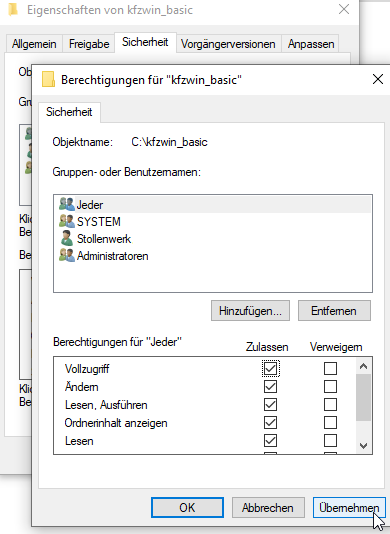Toggle Zulassen checkbox for Lesen
Screen dimensions: 390x534
pos(270,441)
